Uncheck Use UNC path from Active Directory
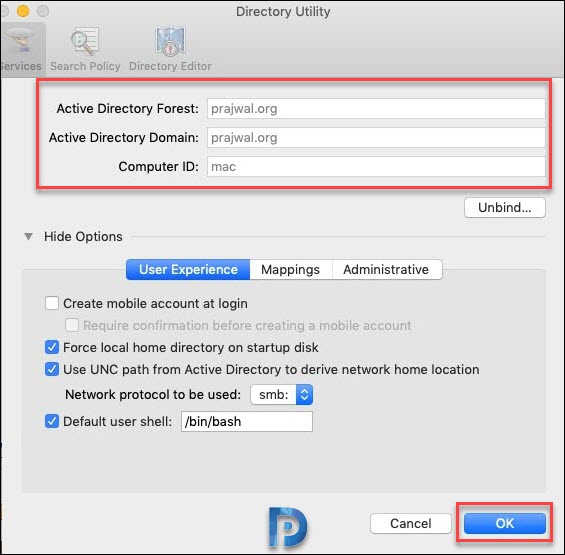The image size is (565, 555). [x=52, y=369]
